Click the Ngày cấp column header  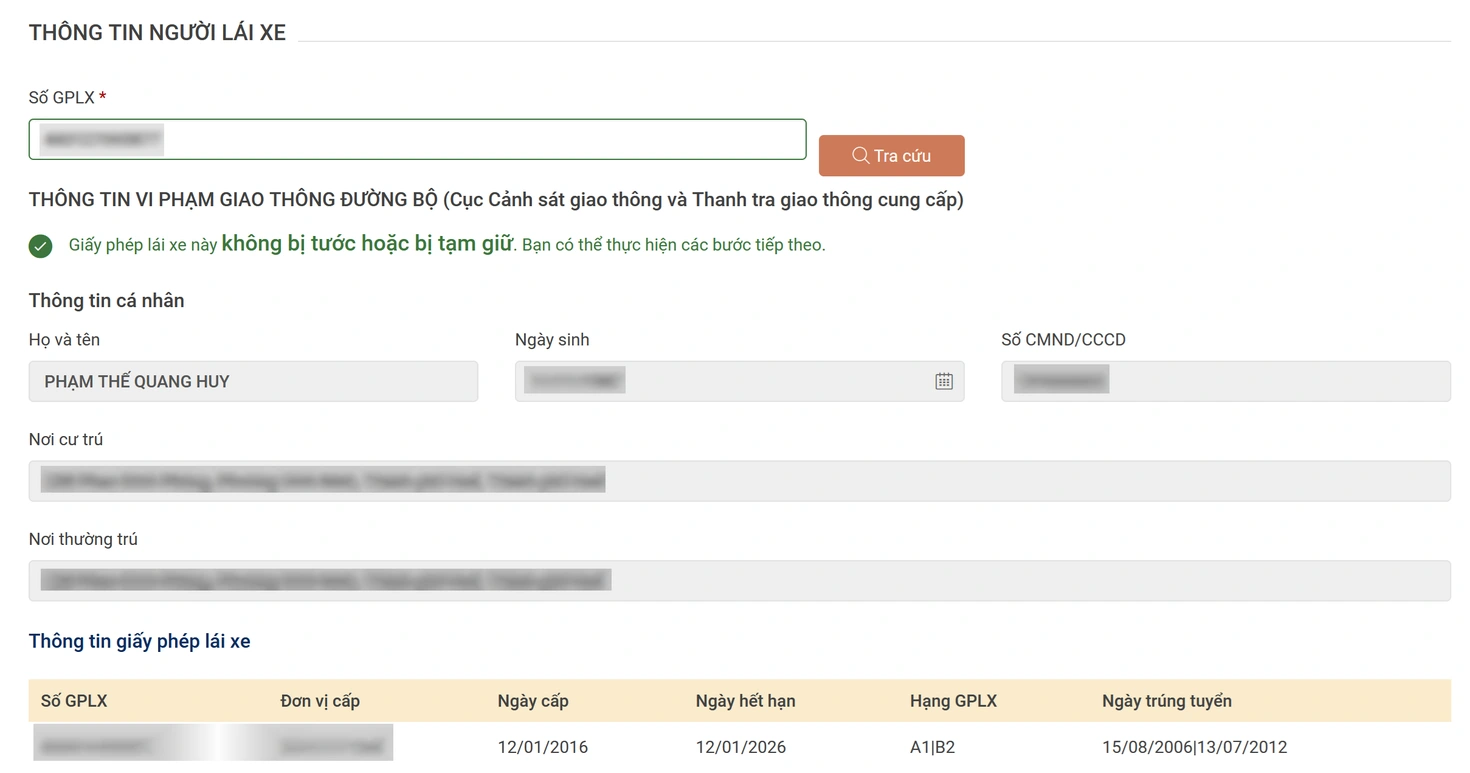[x=533, y=701]
